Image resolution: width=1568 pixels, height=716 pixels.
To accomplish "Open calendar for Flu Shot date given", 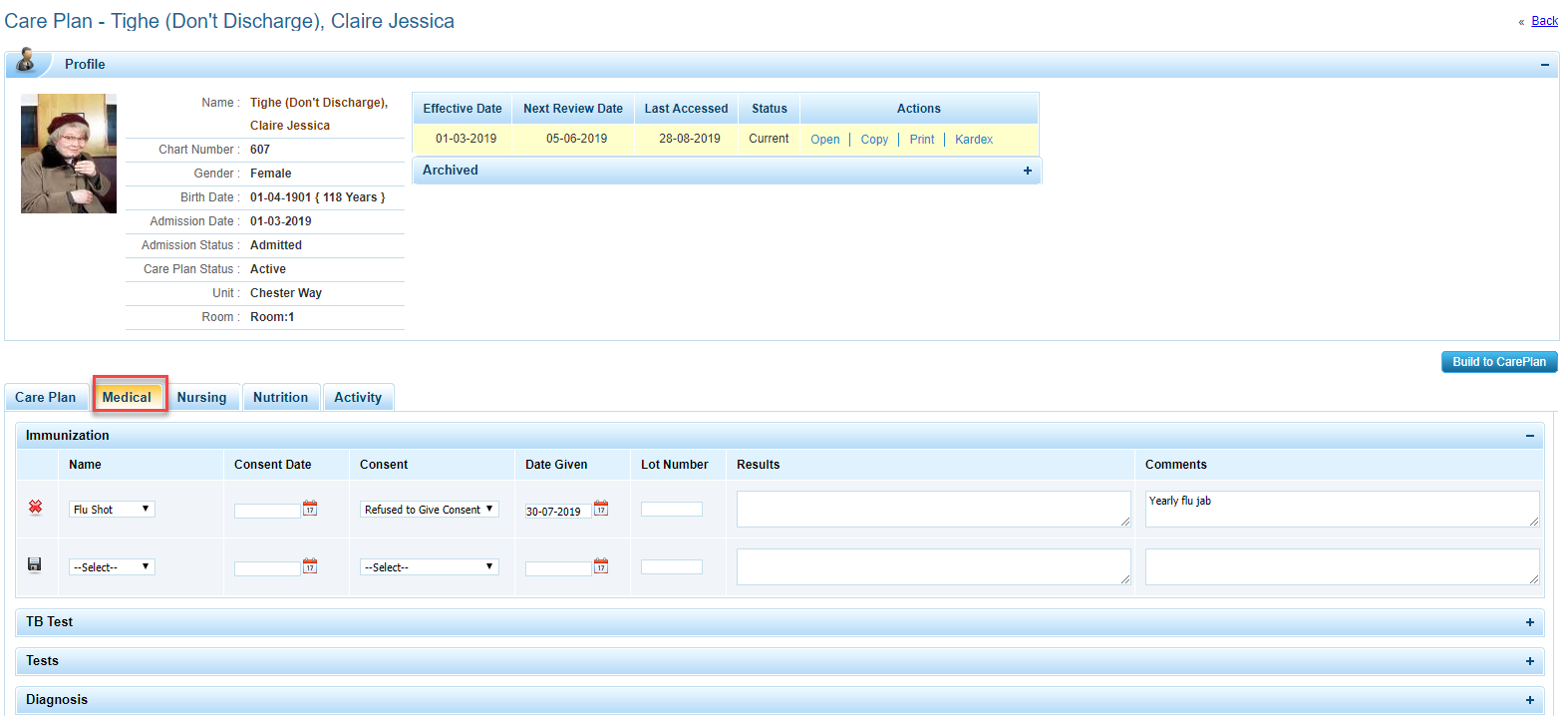I will click(601, 509).
